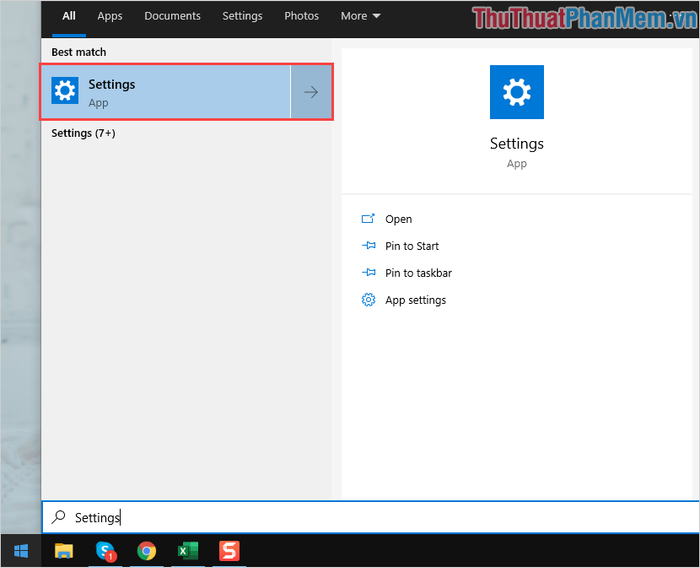Click the Best match heading
The image size is (700, 568).
(x=79, y=52)
